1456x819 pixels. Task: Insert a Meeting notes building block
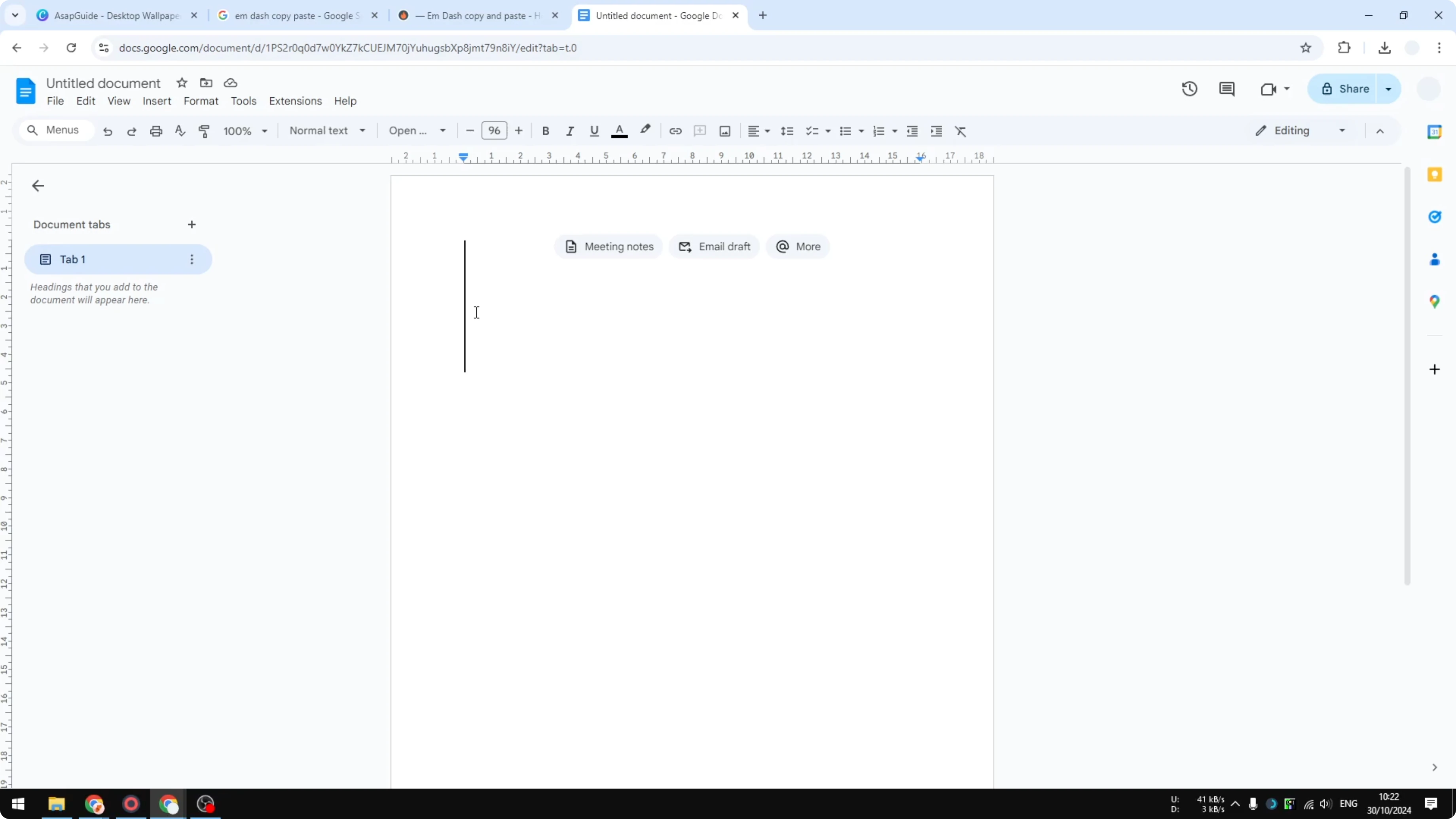pyautogui.click(x=608, y=246)
